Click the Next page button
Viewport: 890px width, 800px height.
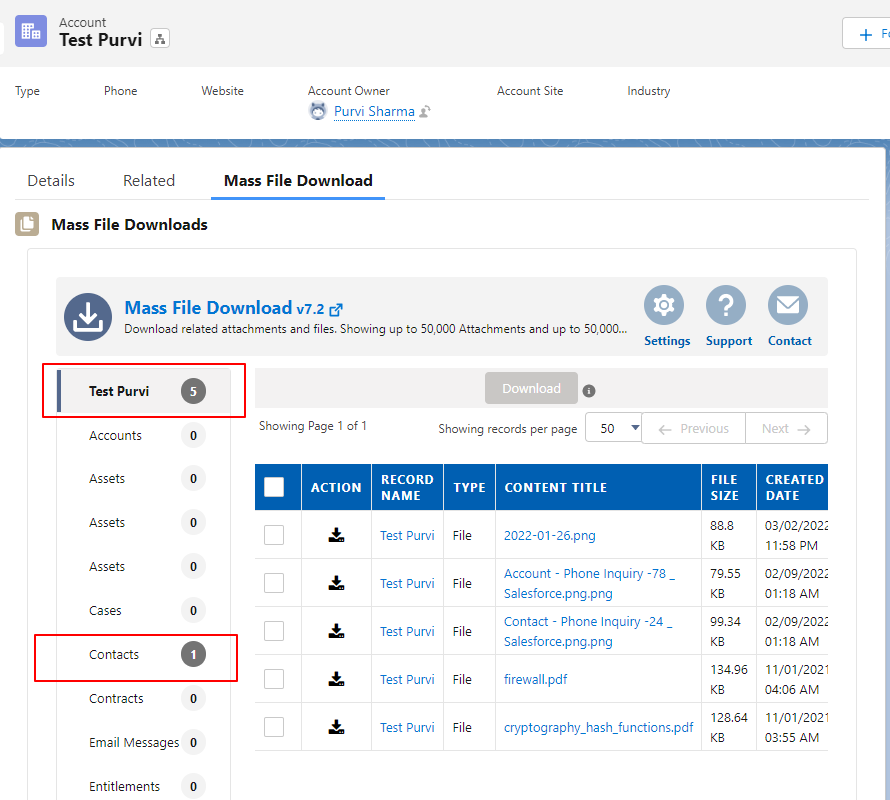click(x=786, y=427)
